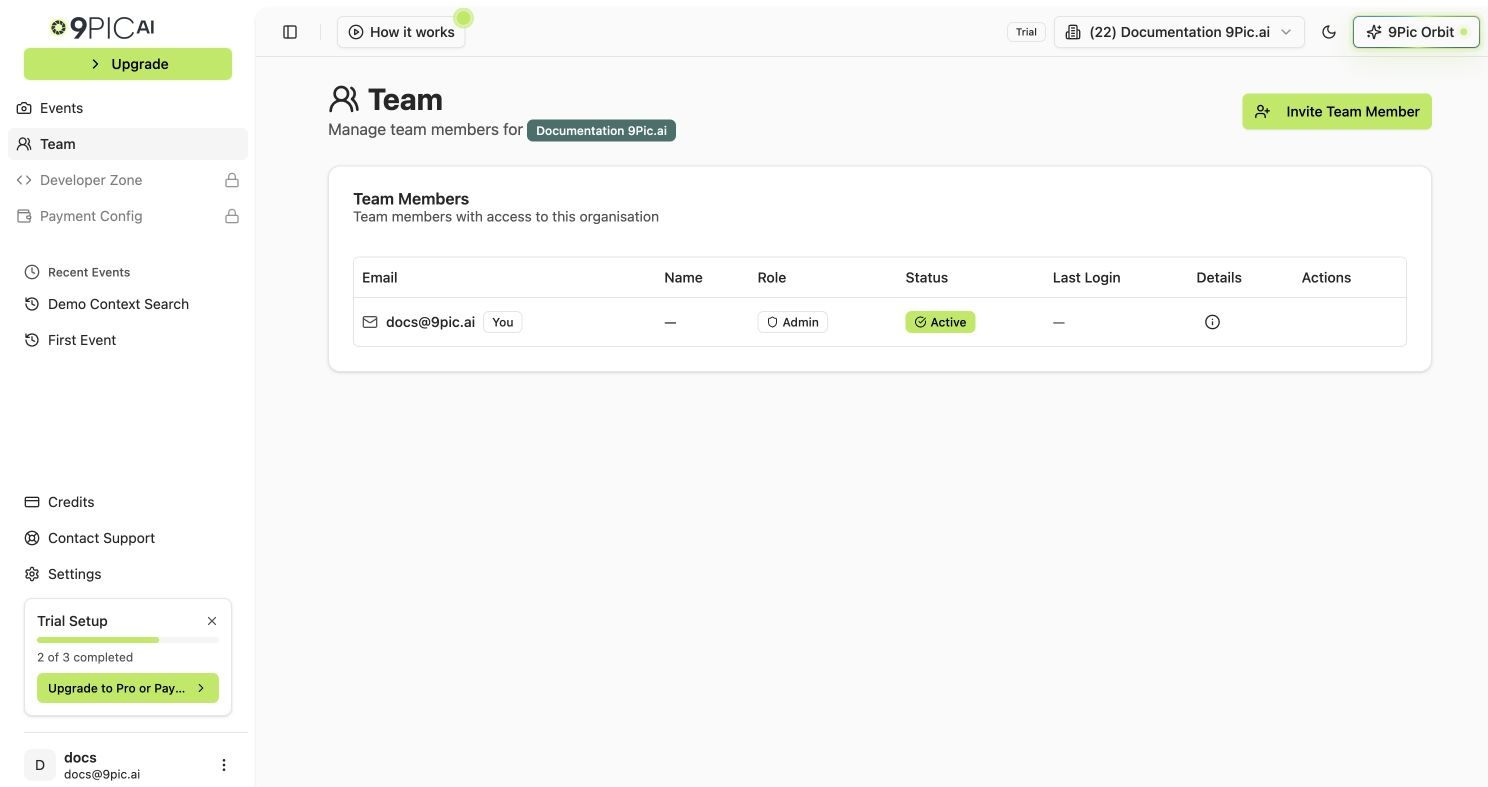
Task: Click the Active status badge
Action: 940,322
